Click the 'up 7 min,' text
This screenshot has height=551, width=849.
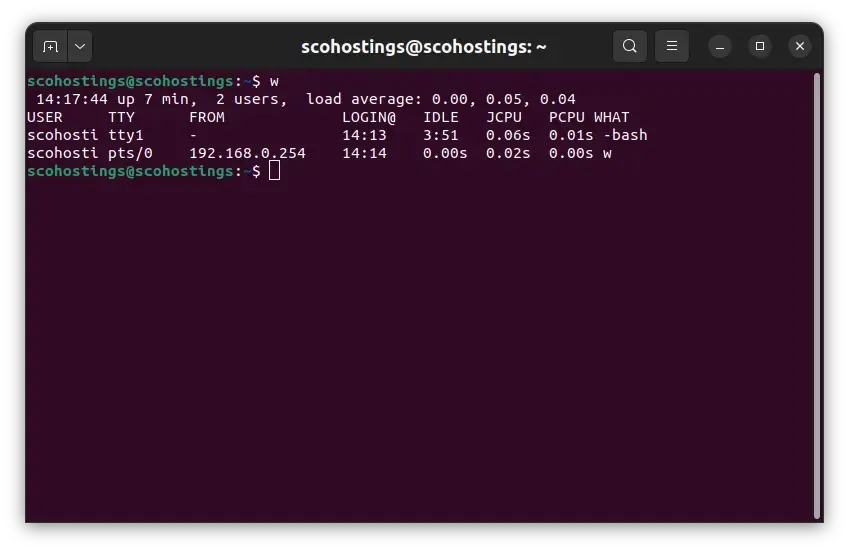157,99
